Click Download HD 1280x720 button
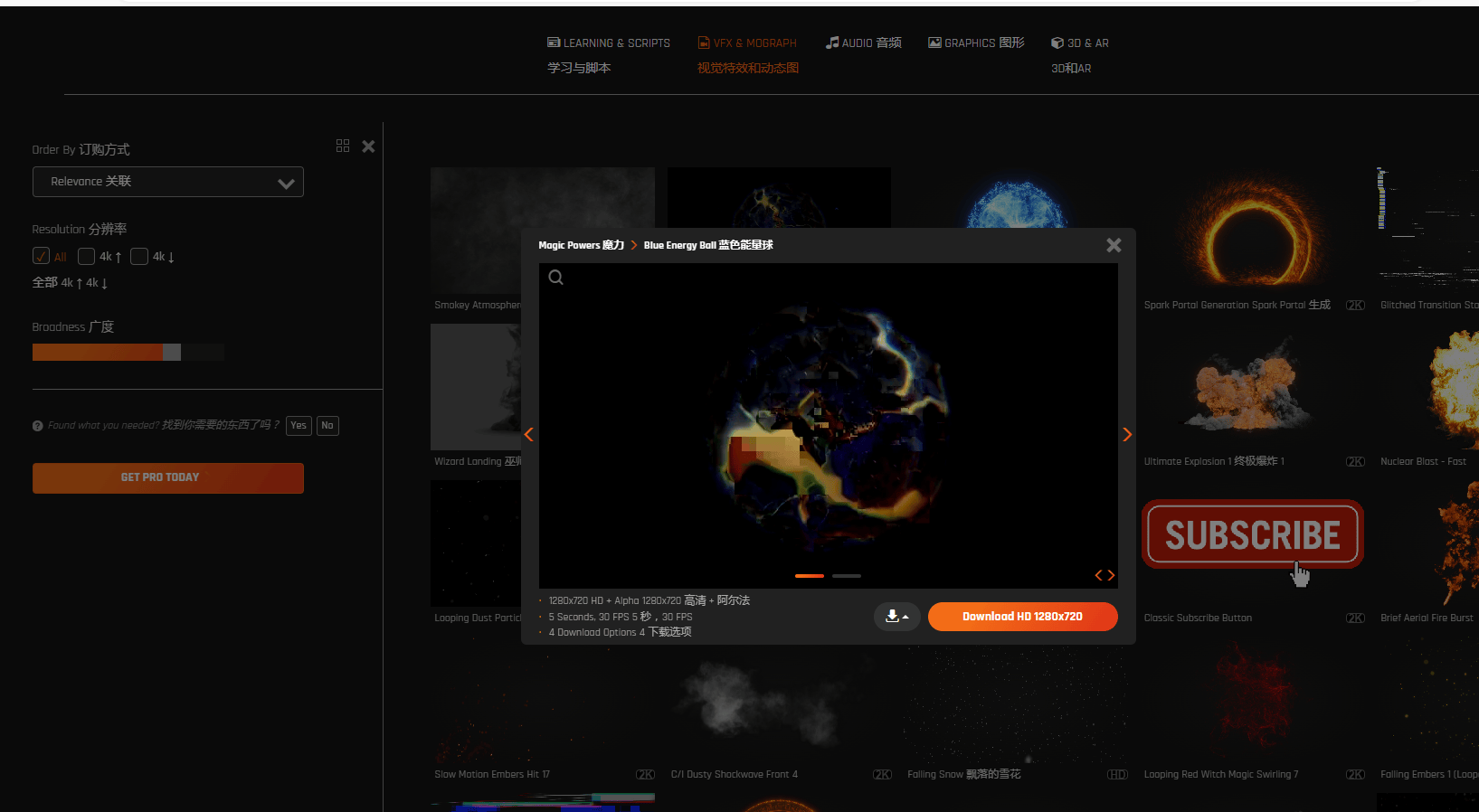 [1022, 617]
